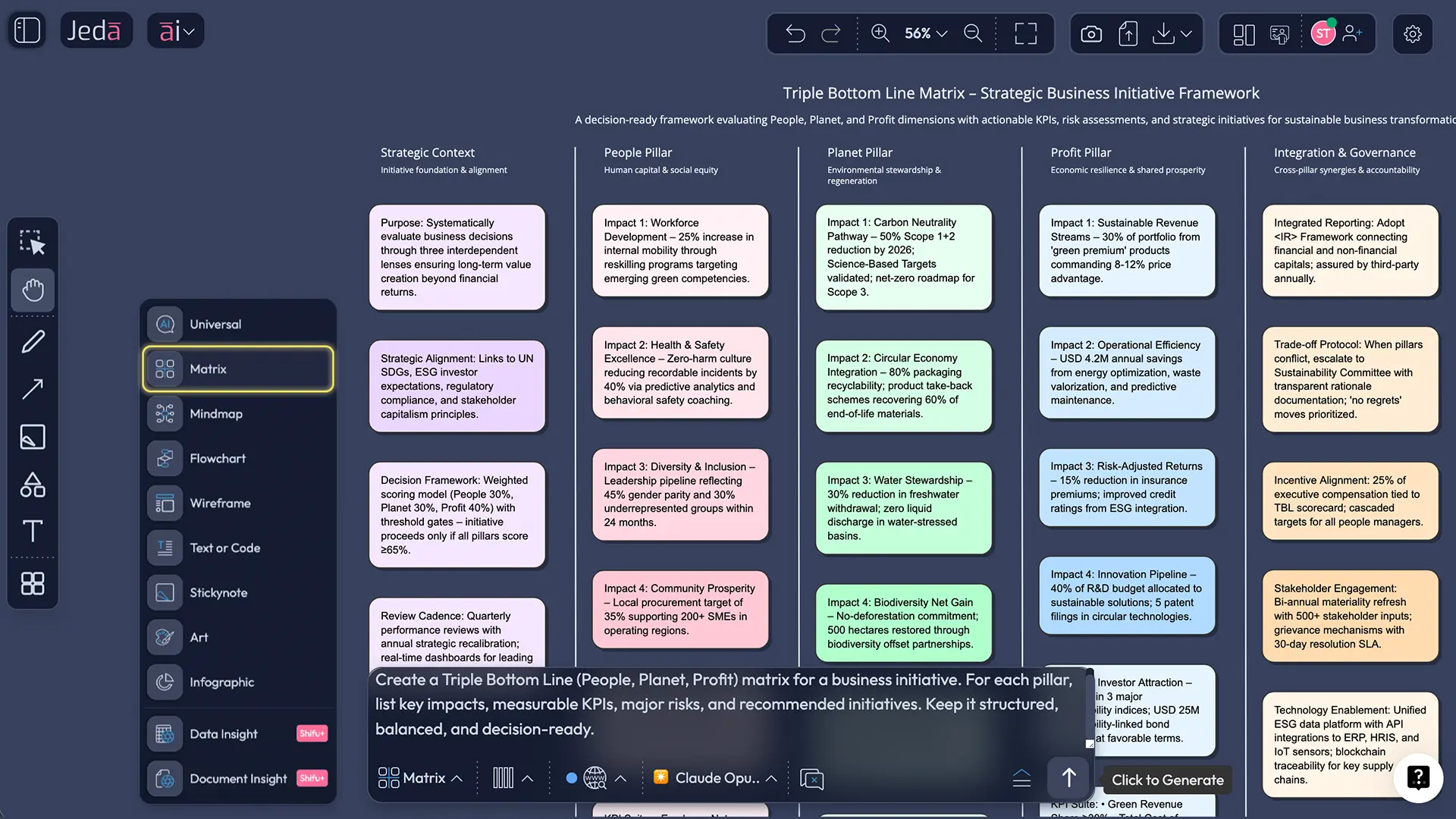This screenshot has height=819, width=1456.
Task: Select the Hand tool in the left toolbar
Action: tap(33, 290)
